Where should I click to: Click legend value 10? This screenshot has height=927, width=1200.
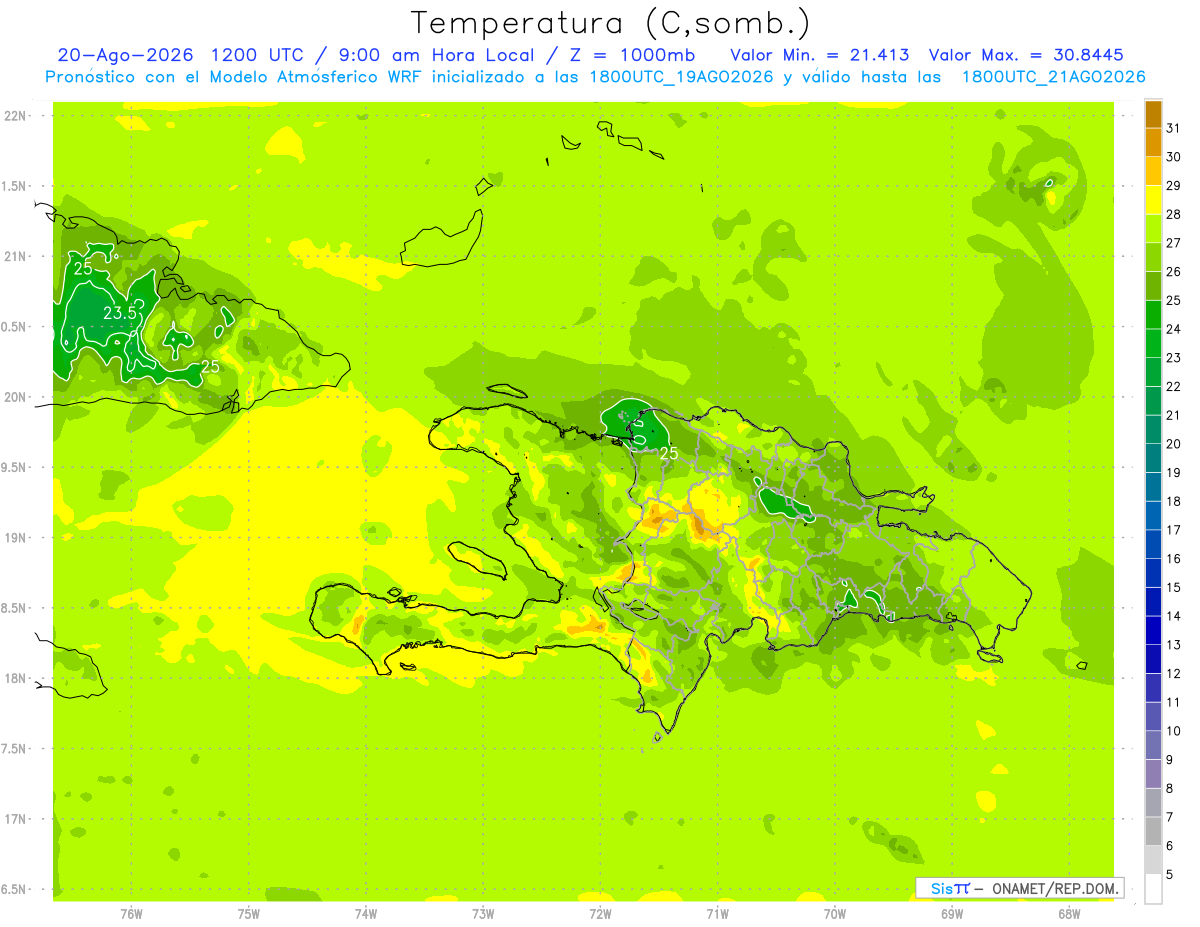pos(1174,731)
